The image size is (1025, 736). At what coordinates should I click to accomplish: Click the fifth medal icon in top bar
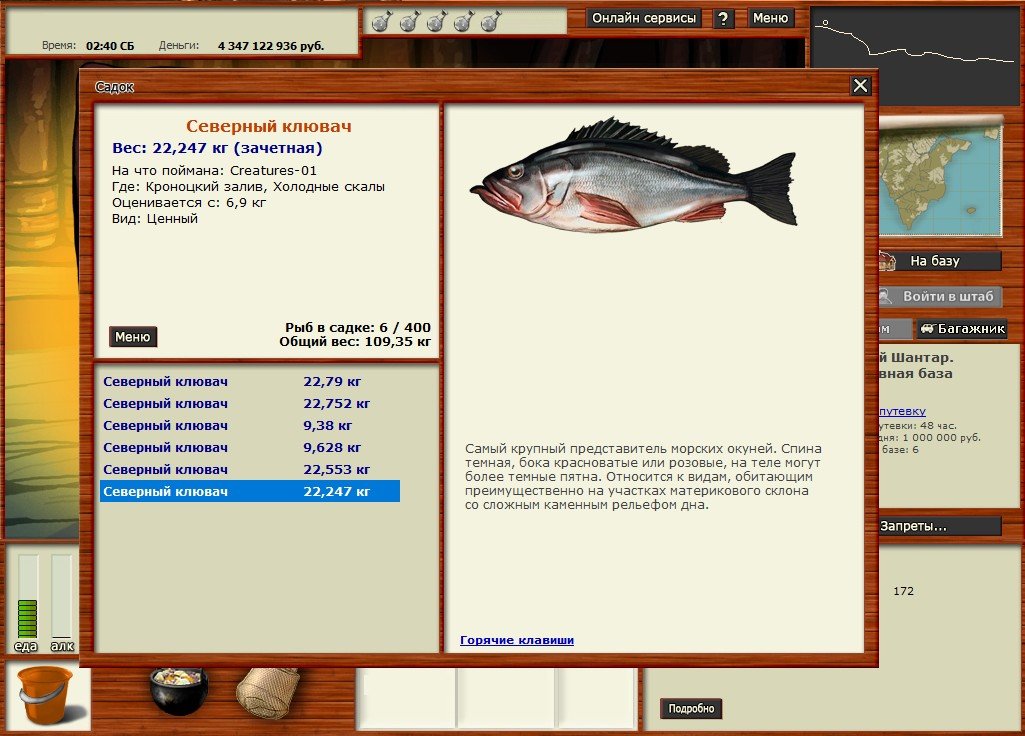point(490,21)
